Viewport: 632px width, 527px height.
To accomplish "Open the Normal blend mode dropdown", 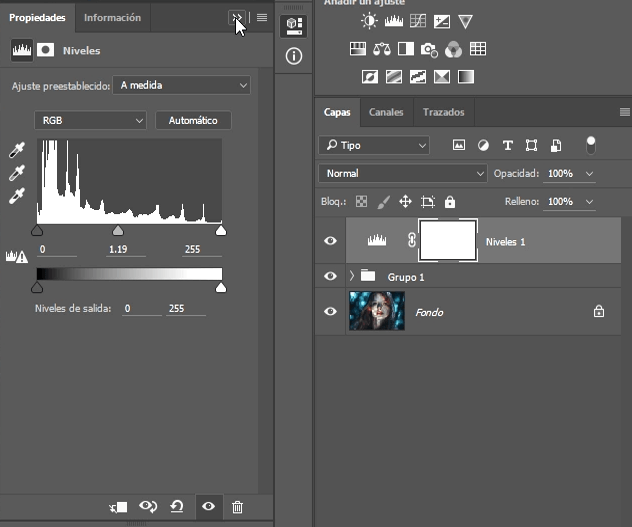I will point(403,173).
